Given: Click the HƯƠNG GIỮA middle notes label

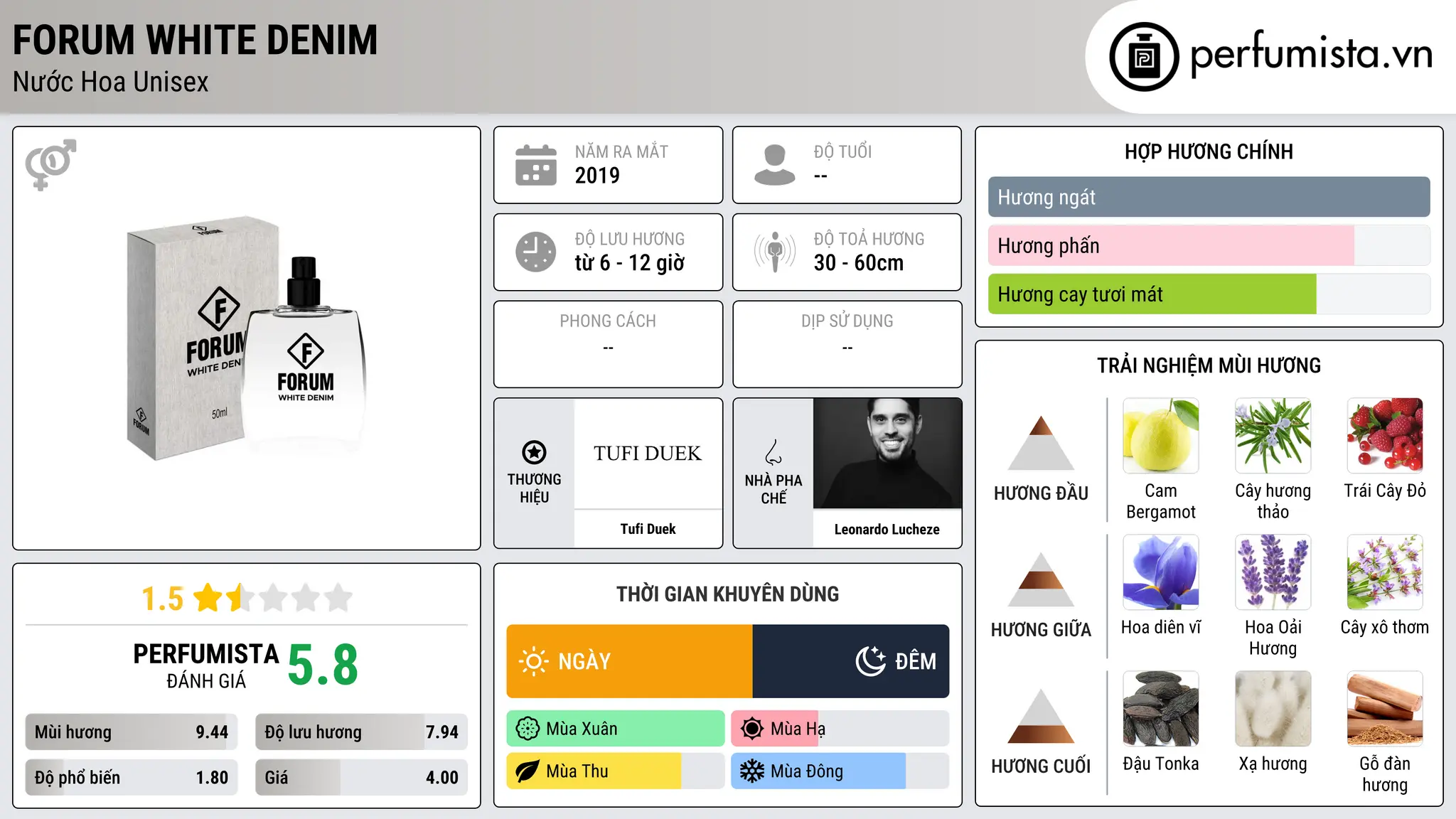Looking at the screenshot, I should click(1041, 630).
